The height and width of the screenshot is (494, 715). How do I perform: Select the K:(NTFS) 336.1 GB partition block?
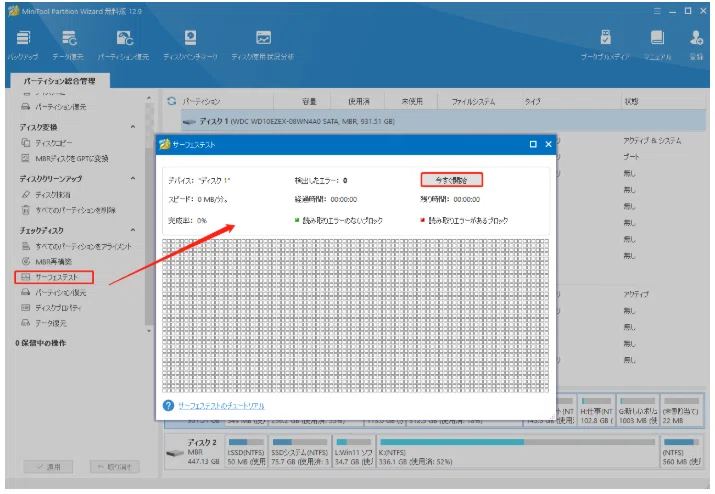[518, 452]
